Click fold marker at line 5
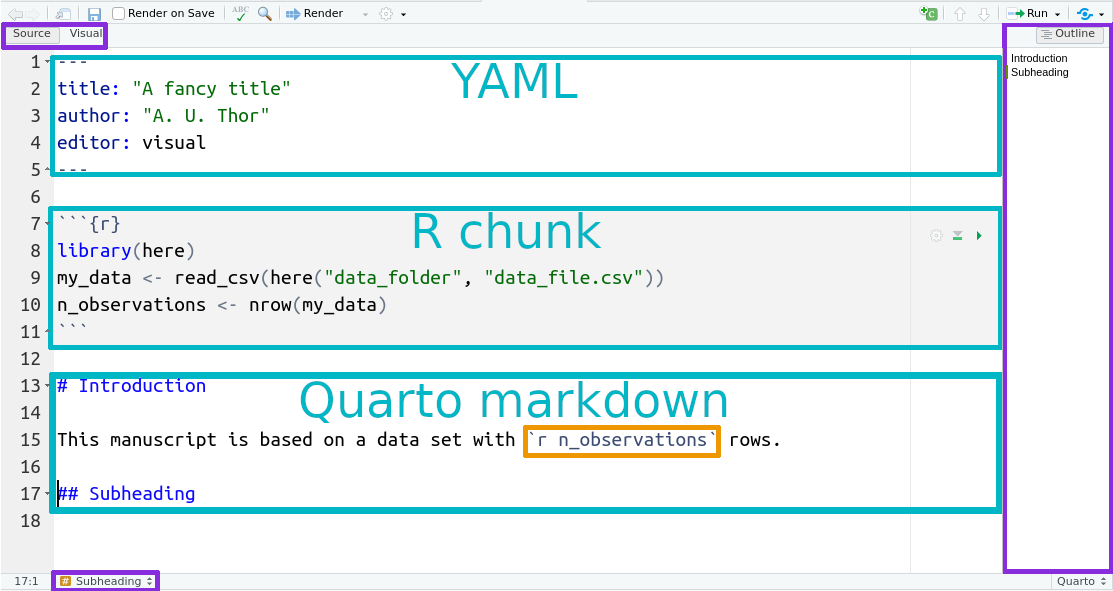 [47, 170]
